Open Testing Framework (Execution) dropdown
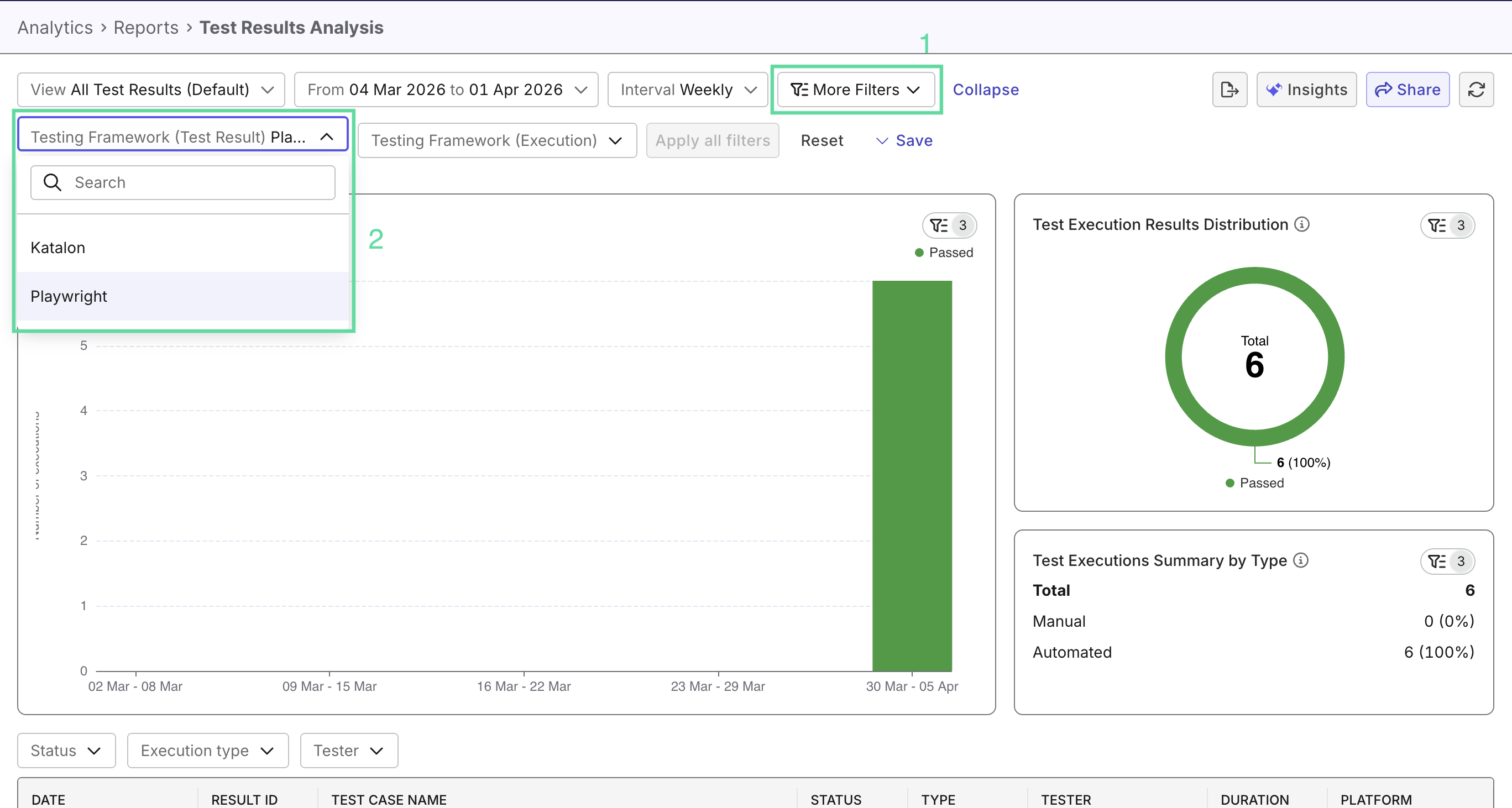Screen dimensions: 1512x808 tap(496, 140)
